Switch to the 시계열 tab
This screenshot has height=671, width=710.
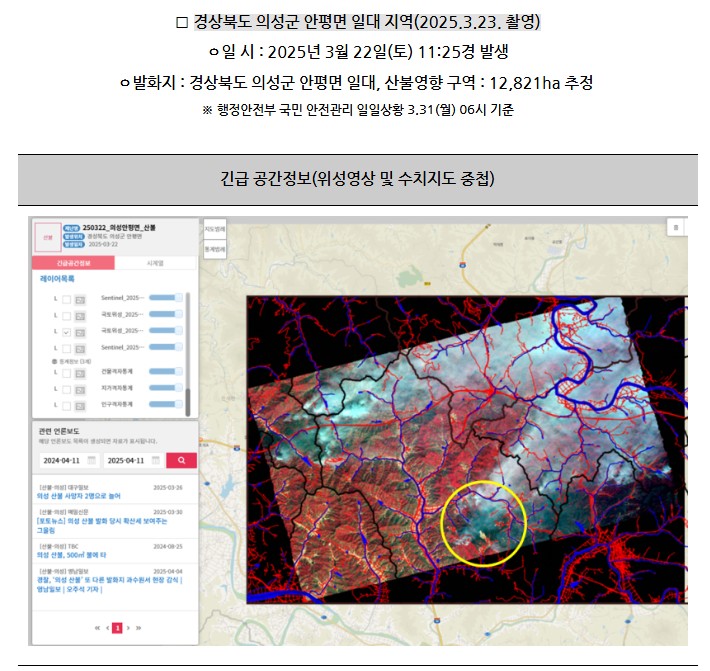(x=153, y=263)
